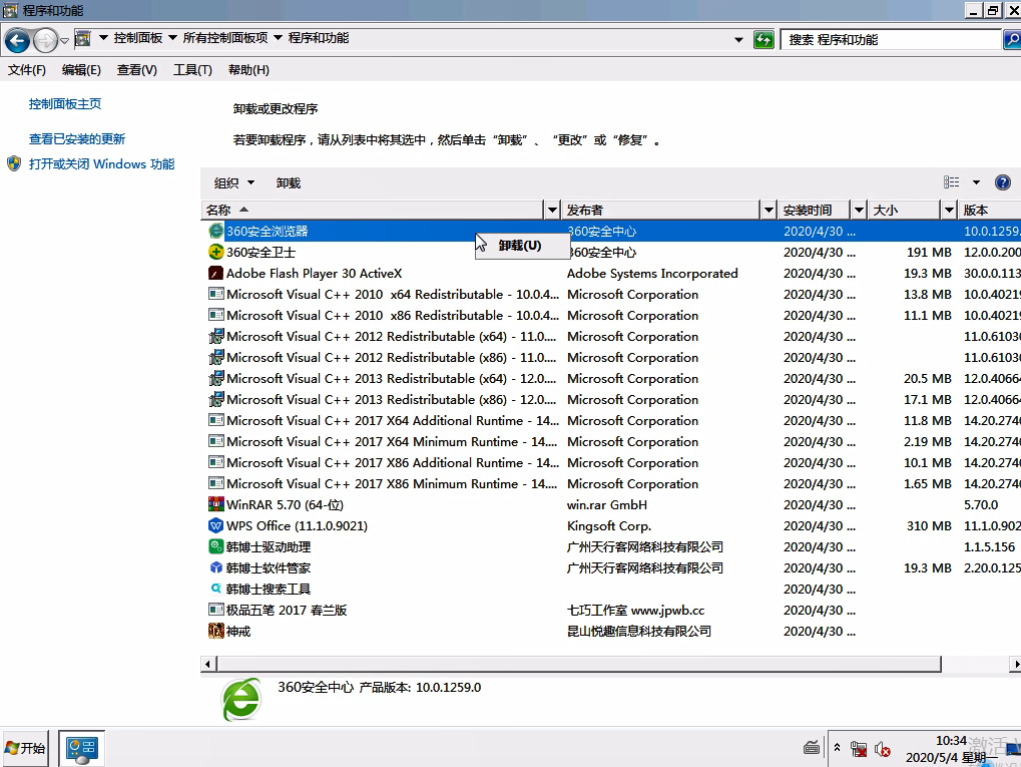Image resolution: width=1021 pixels, height=767 pixels.
Task: Click the change view icon
Action: click(951, 182)
